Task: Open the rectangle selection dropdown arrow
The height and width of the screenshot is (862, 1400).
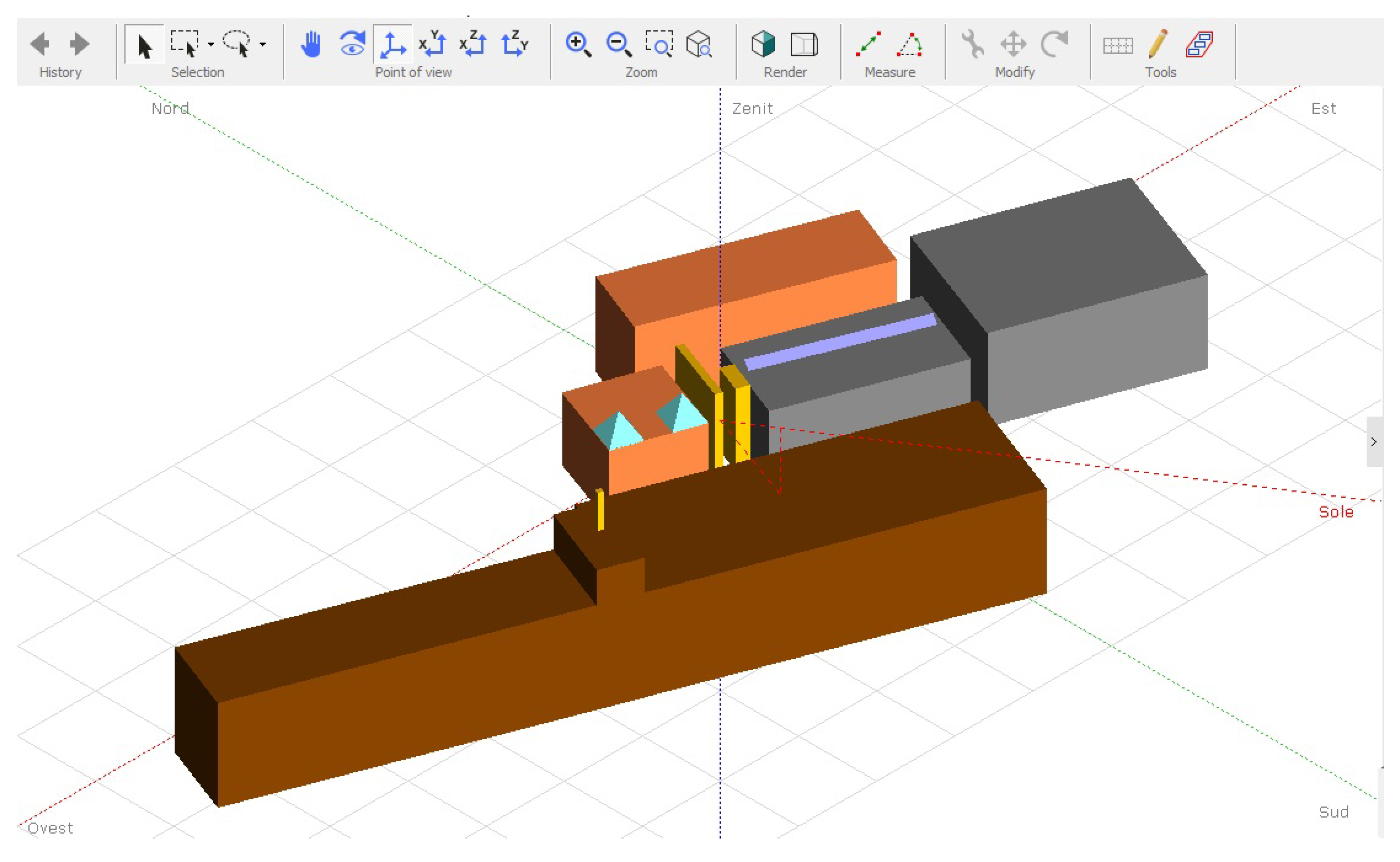Action: click(x=211, y=44)
